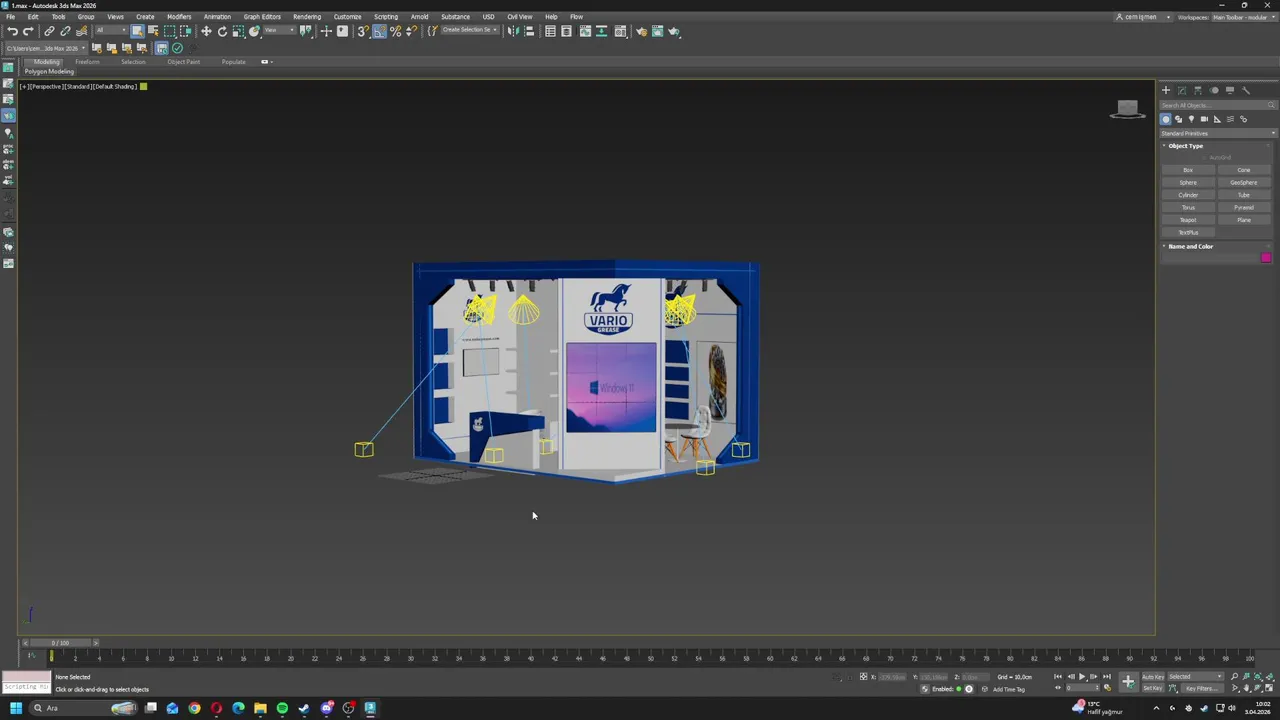The width and height of the screenshot is (1280, 720).
Task: Click the current frame number field
Action: [1083, 688]
